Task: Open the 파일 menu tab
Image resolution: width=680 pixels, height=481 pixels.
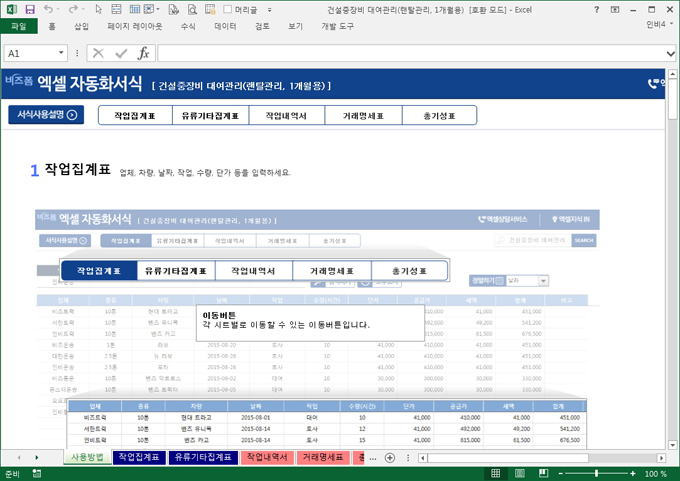Action: tap(18, 27)
